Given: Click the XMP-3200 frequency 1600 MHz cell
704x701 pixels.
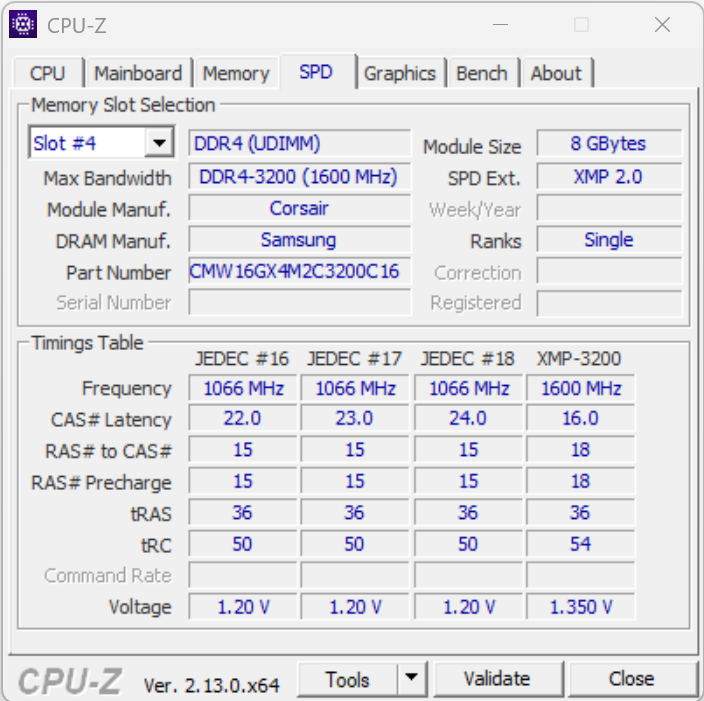Looking at the screenshot, I should pos(581,388).
